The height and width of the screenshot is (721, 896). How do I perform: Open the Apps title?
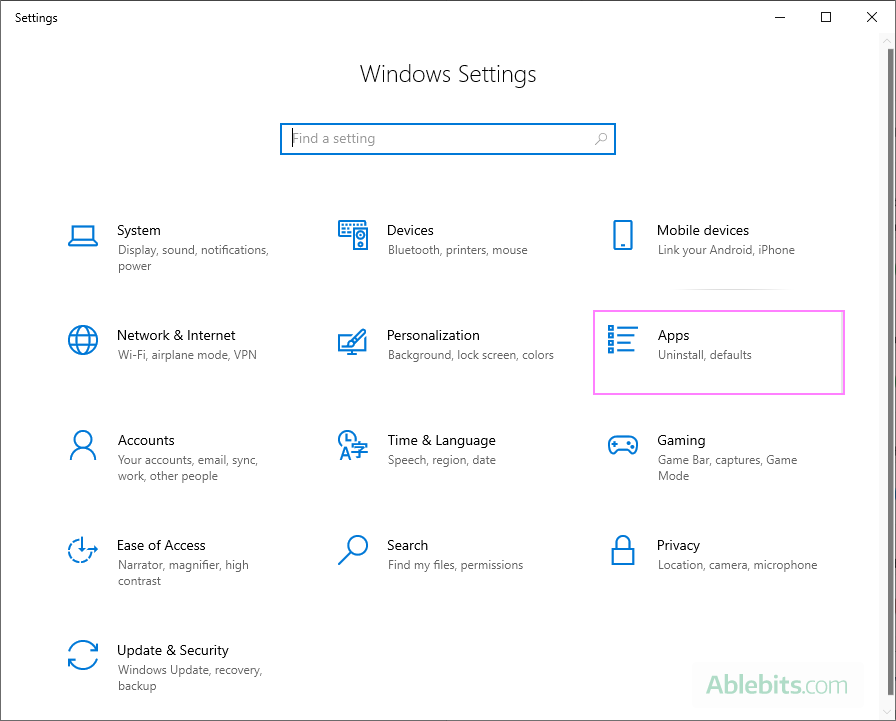[x=673, y=336]
